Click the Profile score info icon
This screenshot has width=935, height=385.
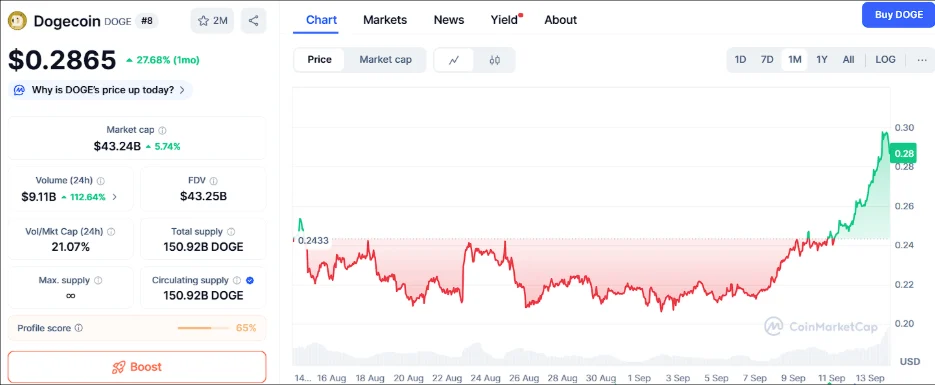(79, 328)
